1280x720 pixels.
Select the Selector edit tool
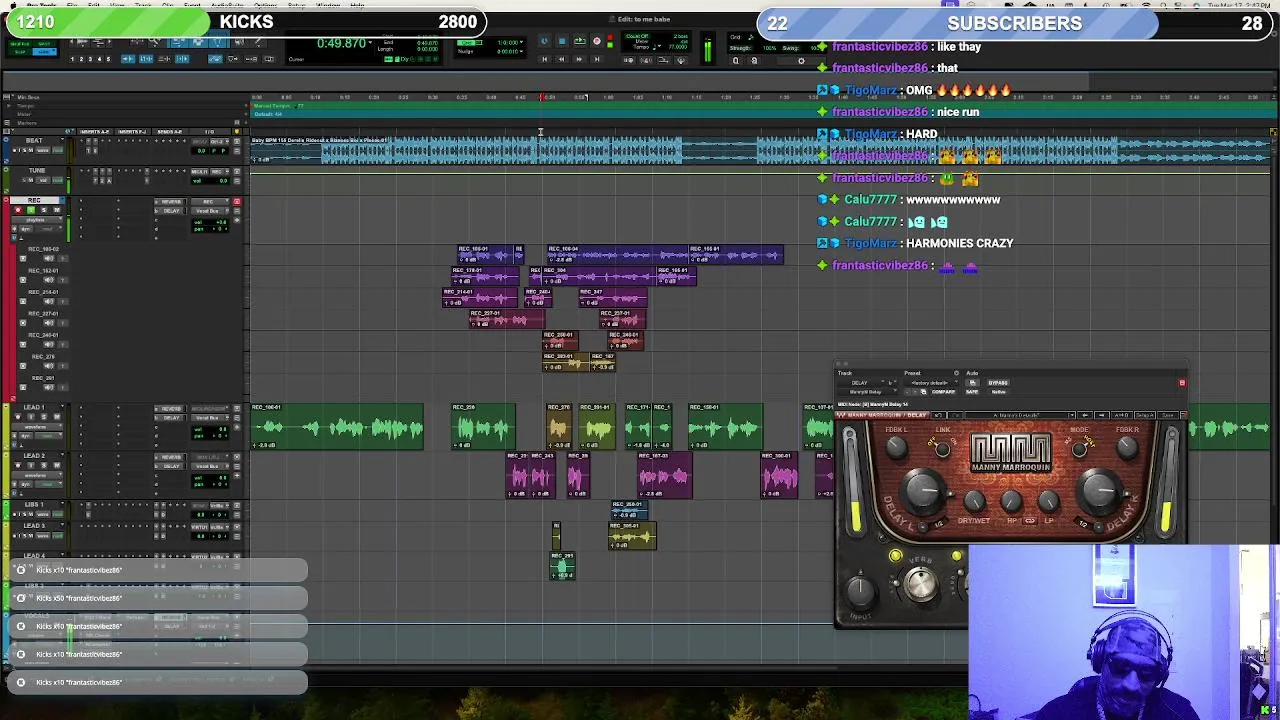point(198,42)
